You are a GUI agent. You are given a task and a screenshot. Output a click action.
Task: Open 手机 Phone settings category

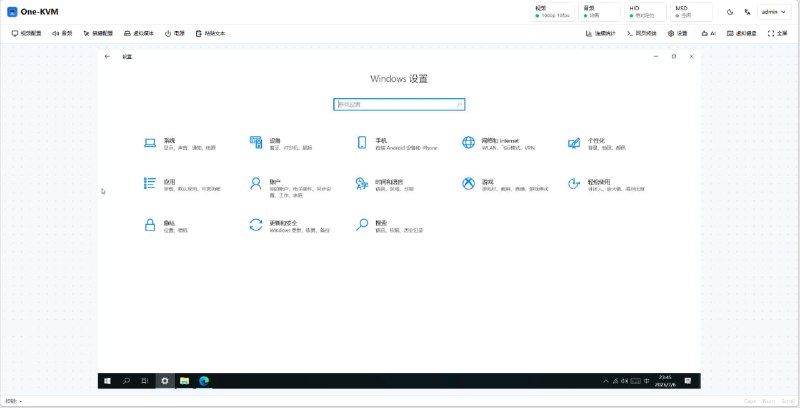(396, 143)
